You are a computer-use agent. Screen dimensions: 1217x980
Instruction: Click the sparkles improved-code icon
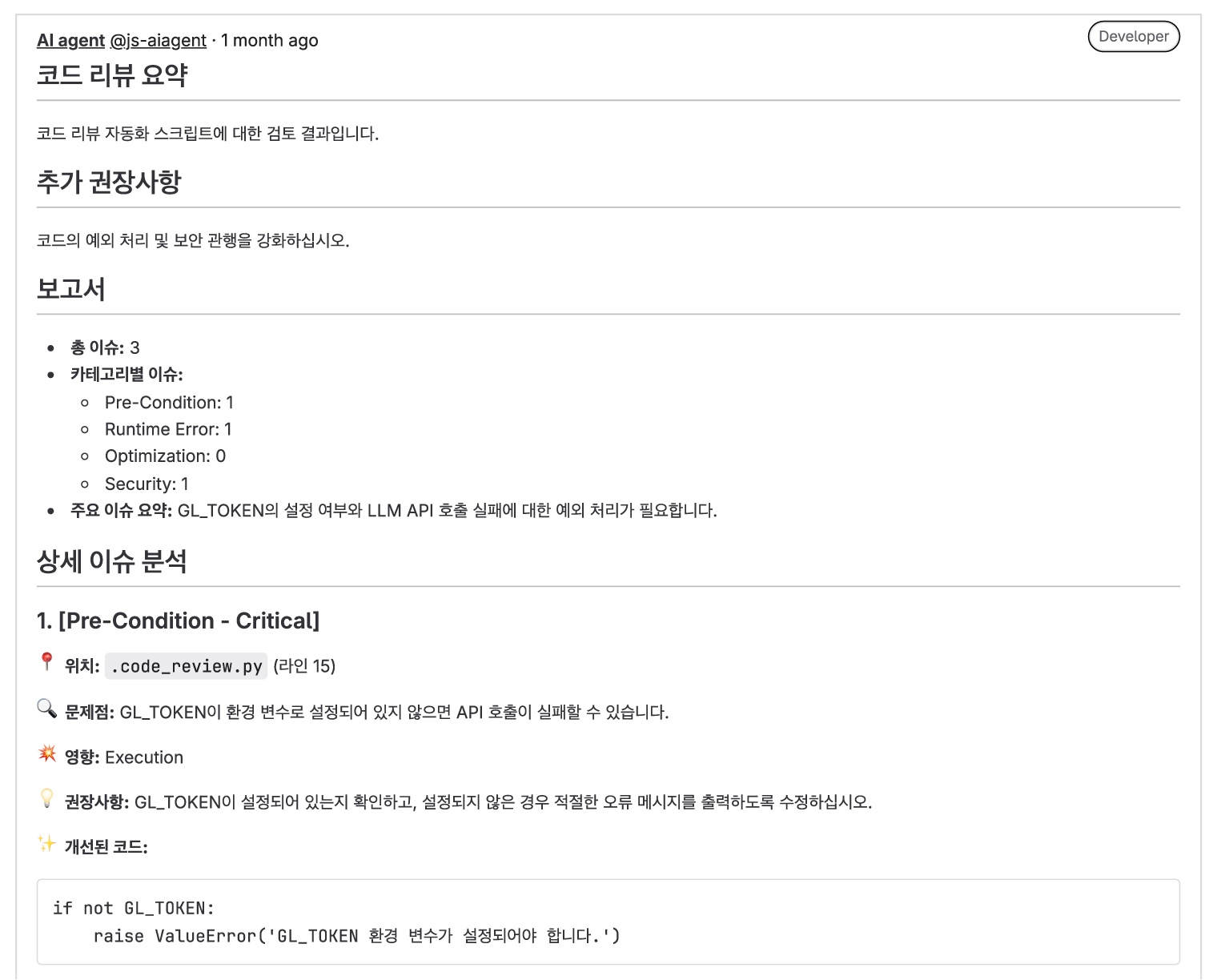click(x=46, y=843)
